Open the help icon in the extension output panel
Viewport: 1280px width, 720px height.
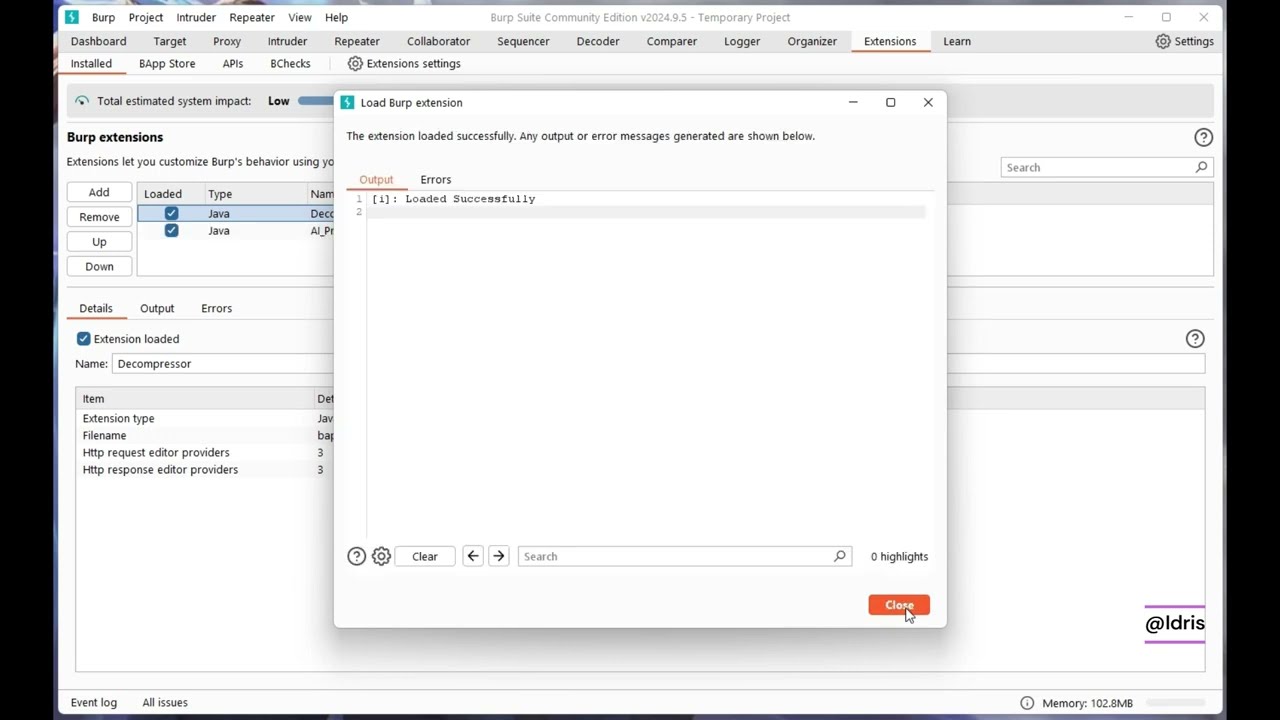[356, 556]
